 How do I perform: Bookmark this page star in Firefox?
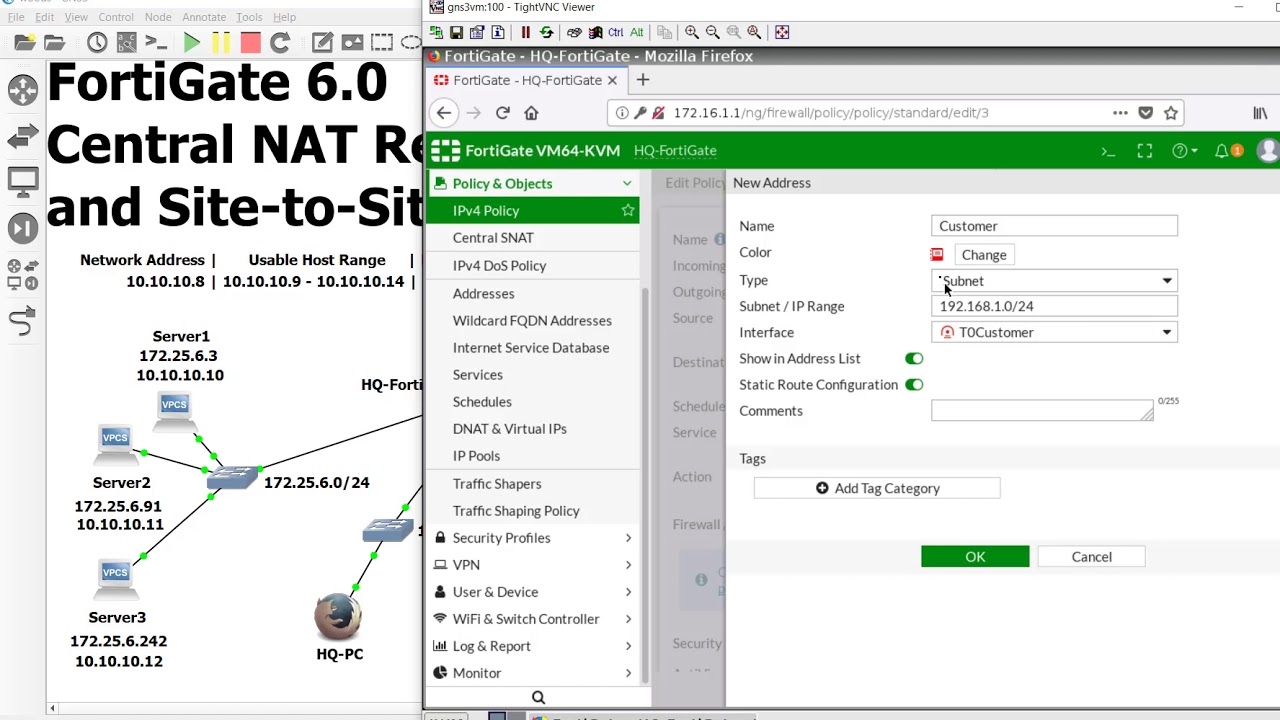[x=1171, y=113]
